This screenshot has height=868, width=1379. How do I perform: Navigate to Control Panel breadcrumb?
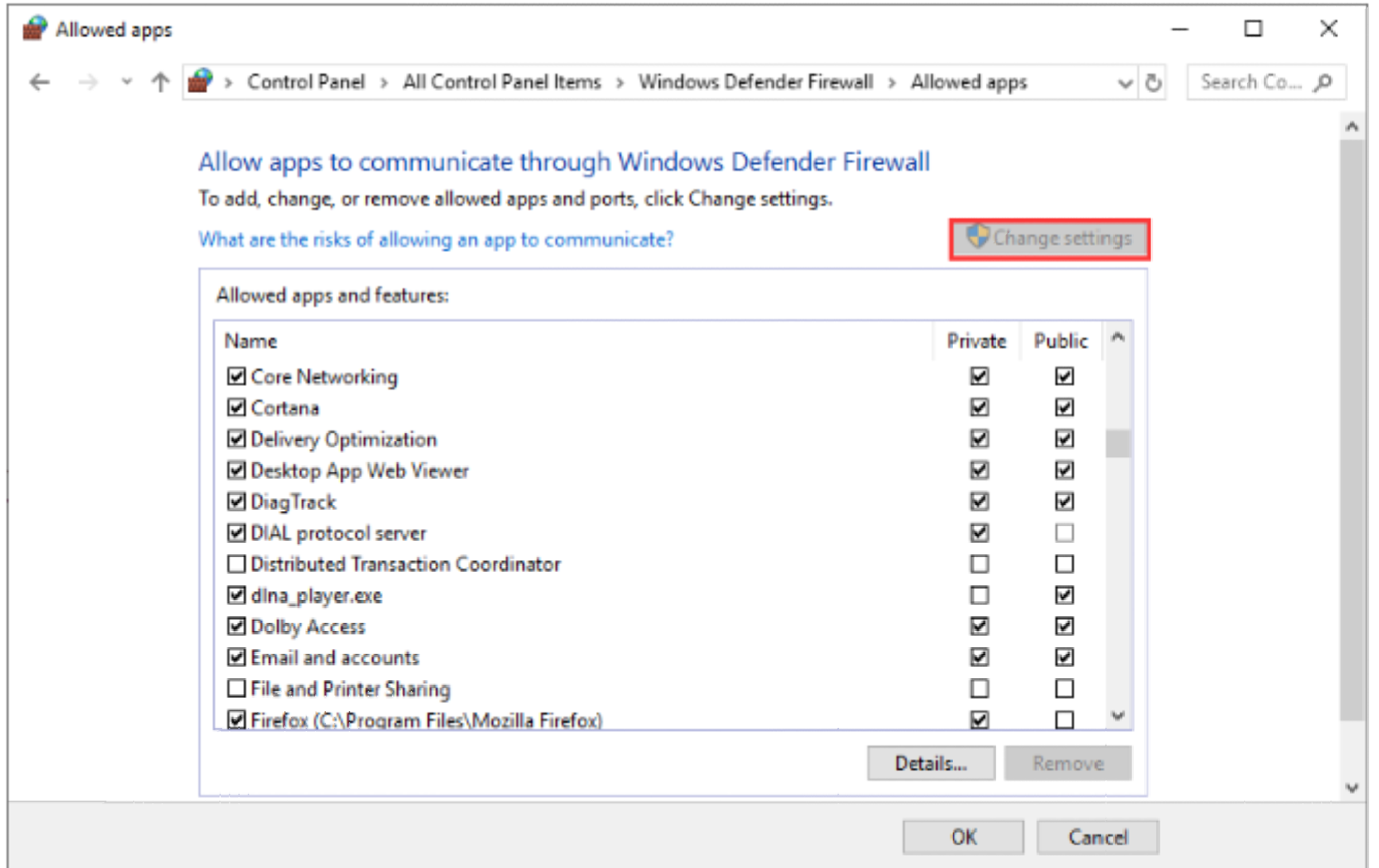pyautogui.click(x=306, y=82)
